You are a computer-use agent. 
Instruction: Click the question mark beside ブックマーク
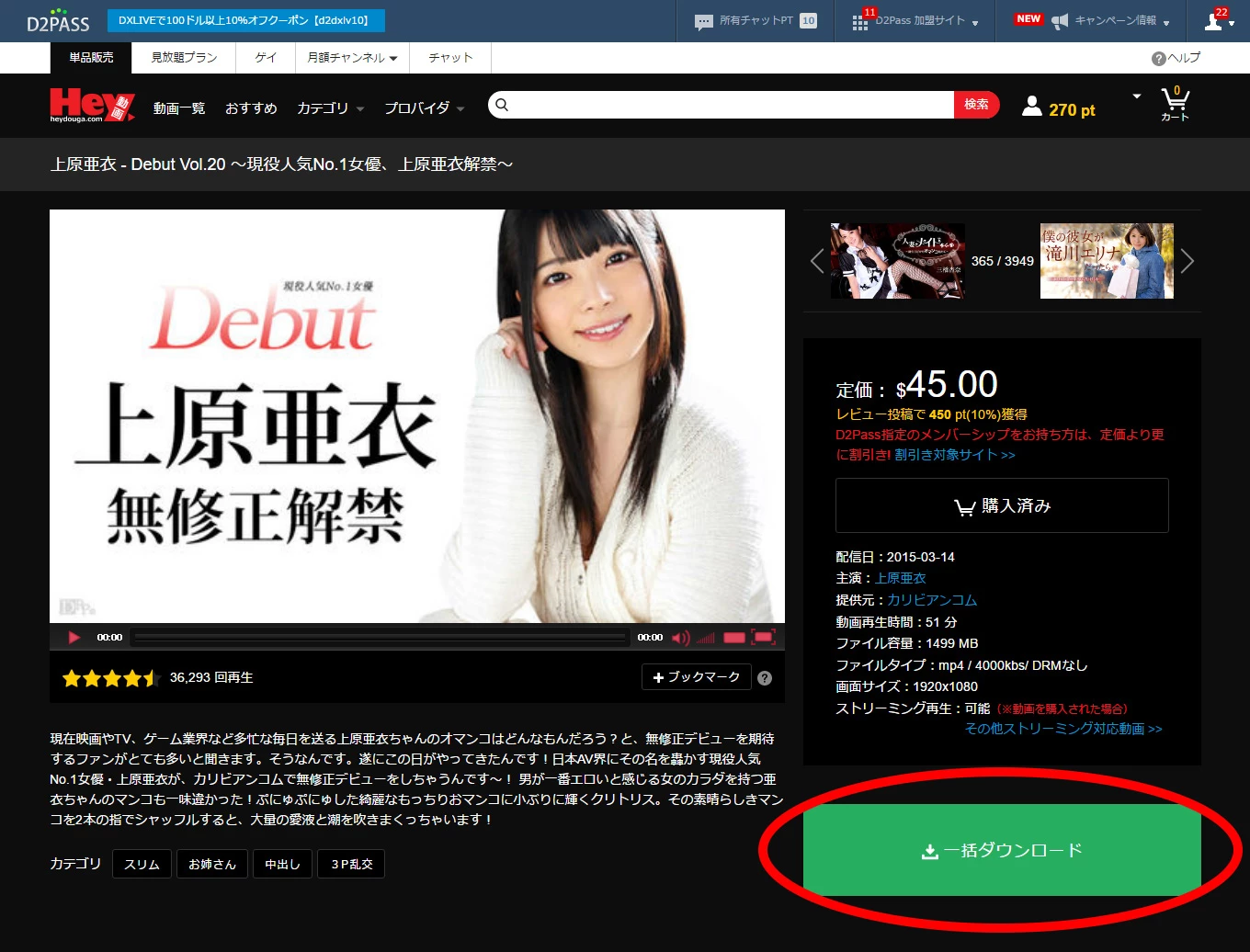(765, 678)
